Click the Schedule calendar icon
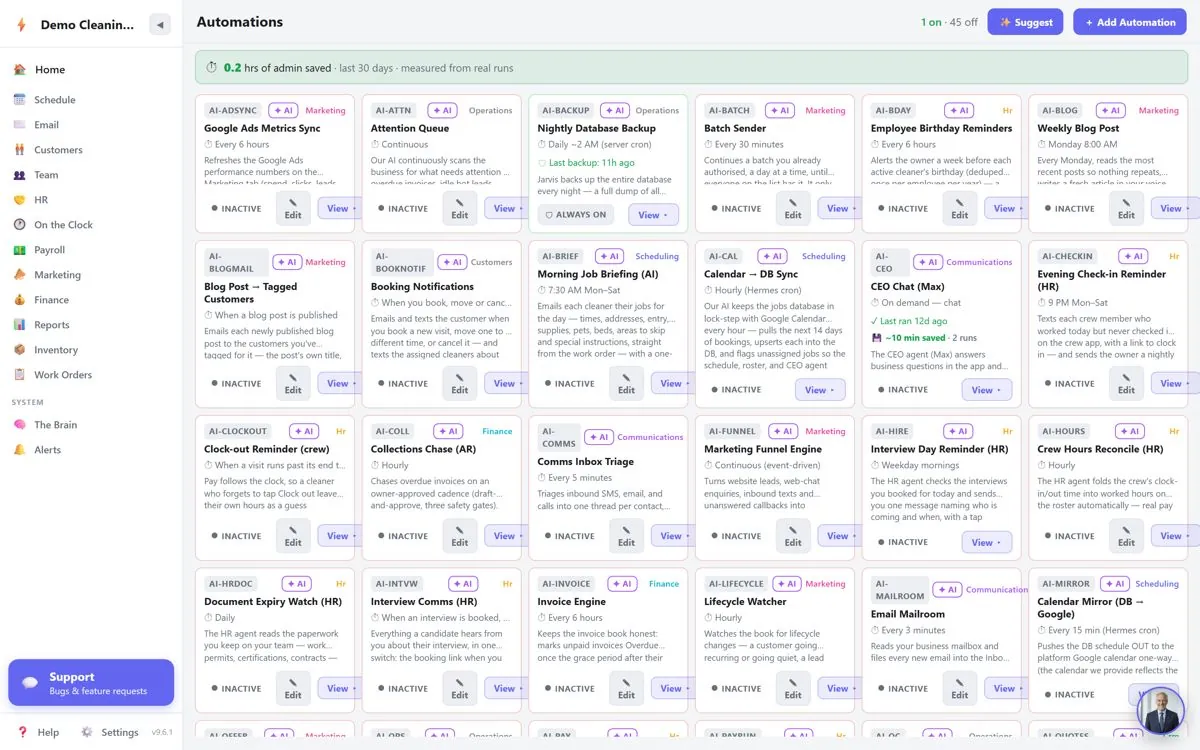 (19, 100)
